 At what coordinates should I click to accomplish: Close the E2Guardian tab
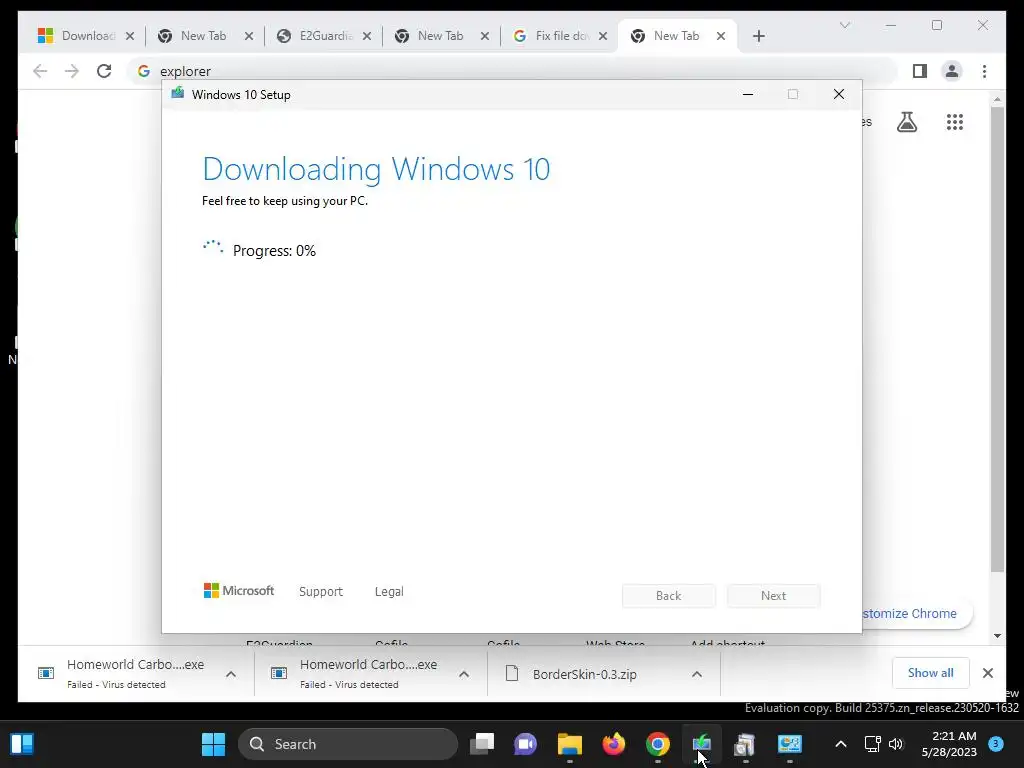pyautogui.click(x=367, y=37)
